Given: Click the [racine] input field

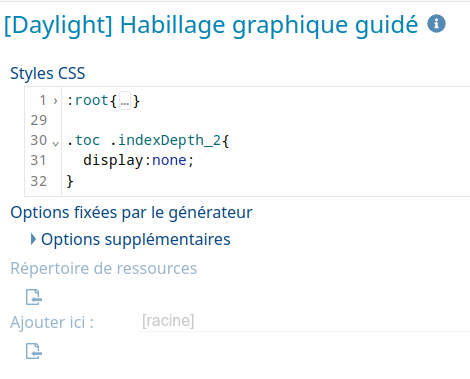Looking at the screenshot, I should click(x=305, y=321).
